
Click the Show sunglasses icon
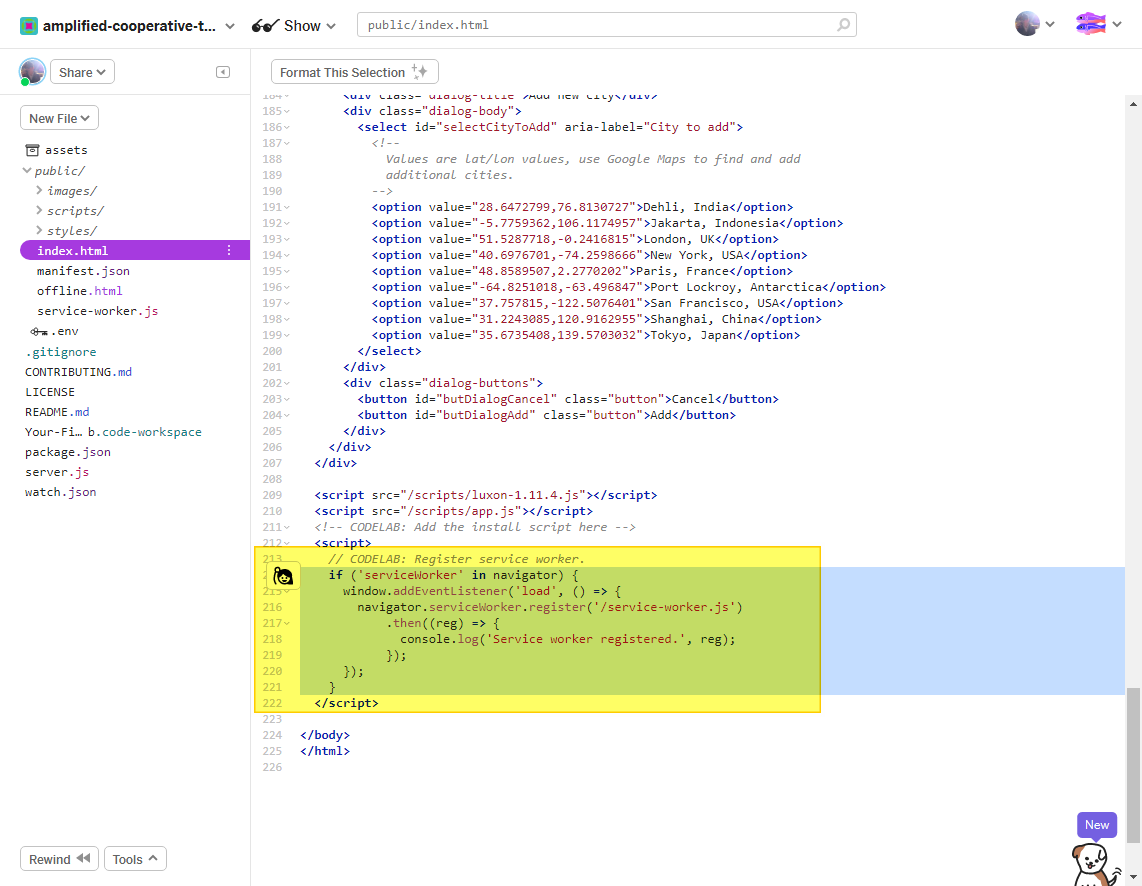point(265,26)
